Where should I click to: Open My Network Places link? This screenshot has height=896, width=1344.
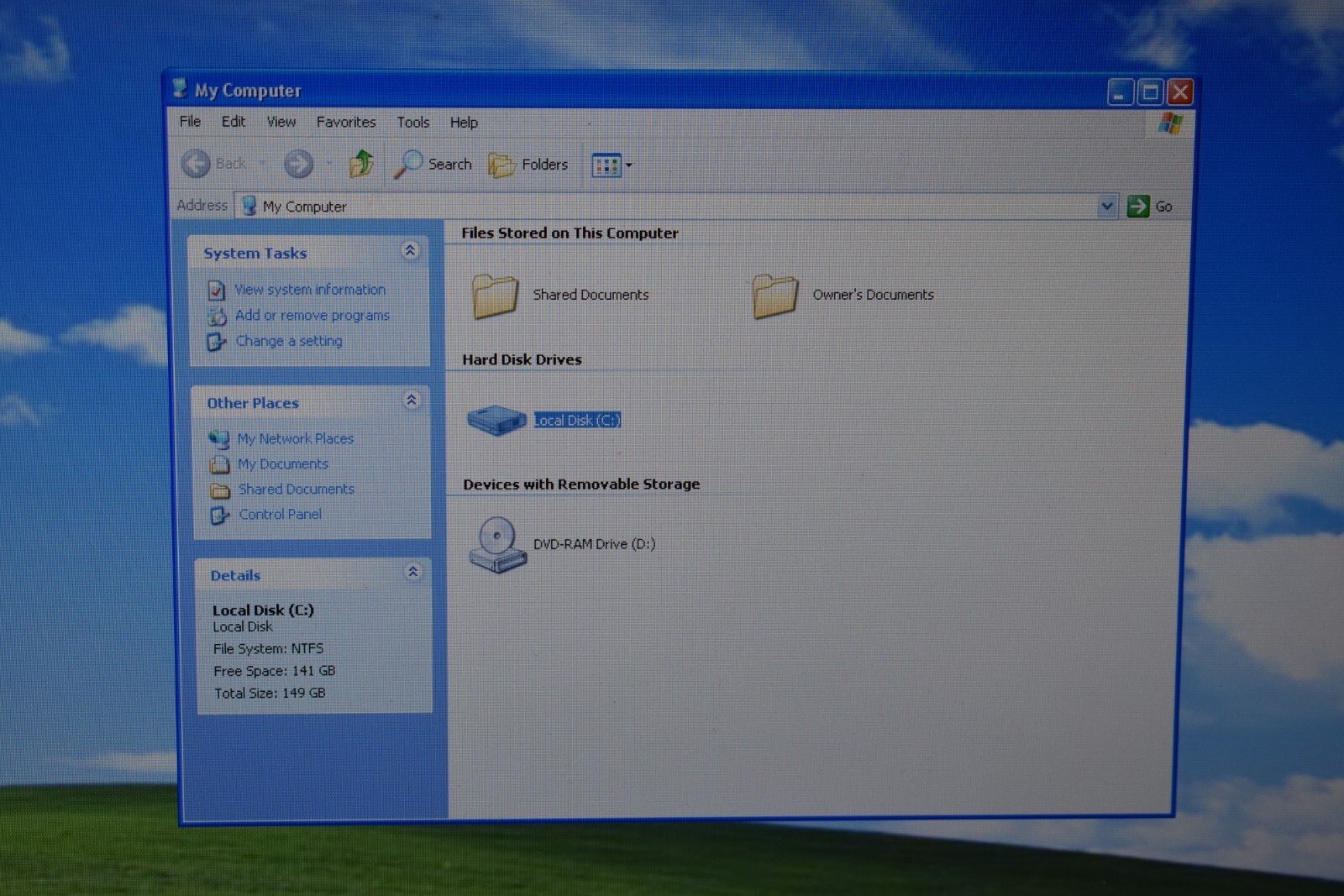click(x=296, y=438)
